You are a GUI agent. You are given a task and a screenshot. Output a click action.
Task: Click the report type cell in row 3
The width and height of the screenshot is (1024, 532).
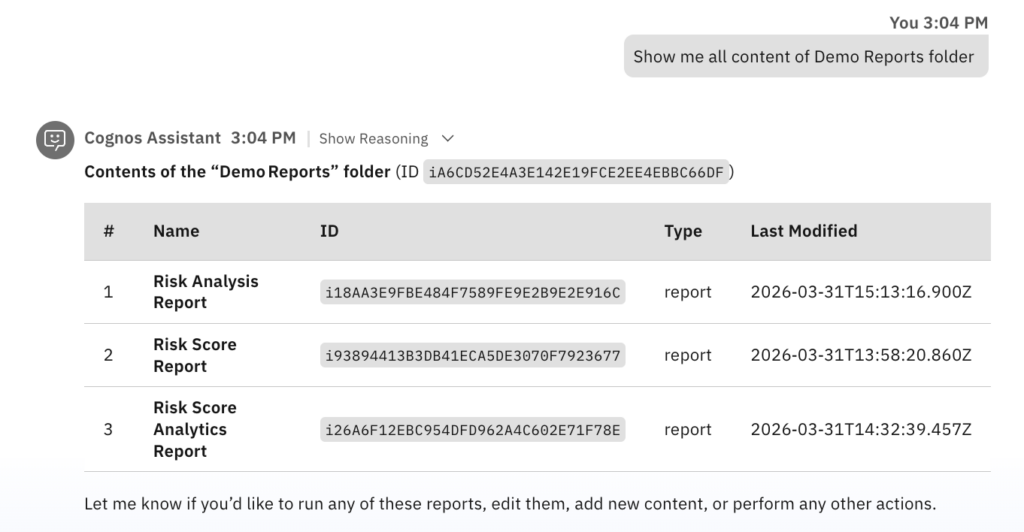[x=687, y=430]
